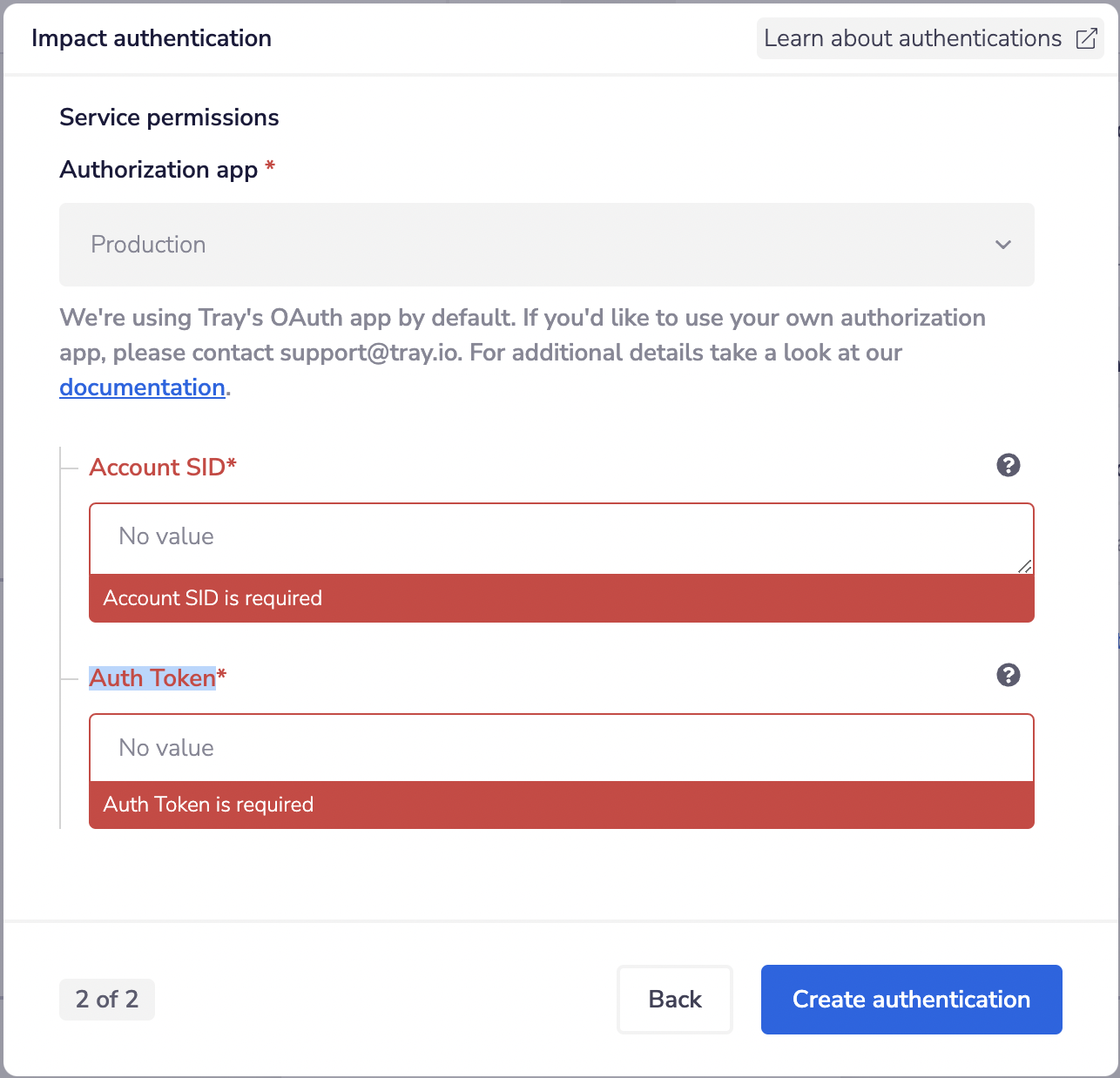
Task: Click inside the Auth Token input field
Action: (x=561, y=747)
